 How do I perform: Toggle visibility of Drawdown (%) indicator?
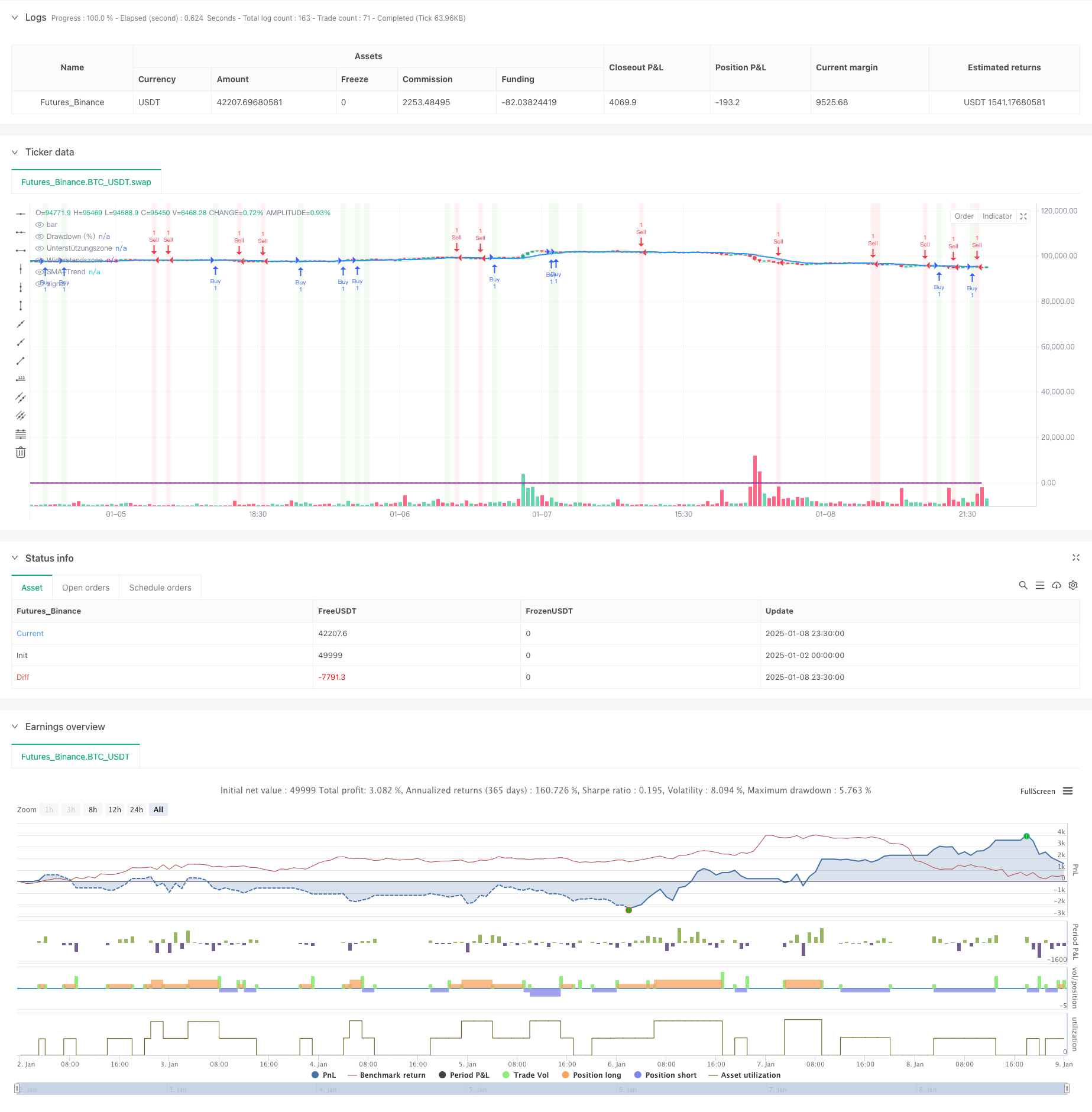click(40, 236)
